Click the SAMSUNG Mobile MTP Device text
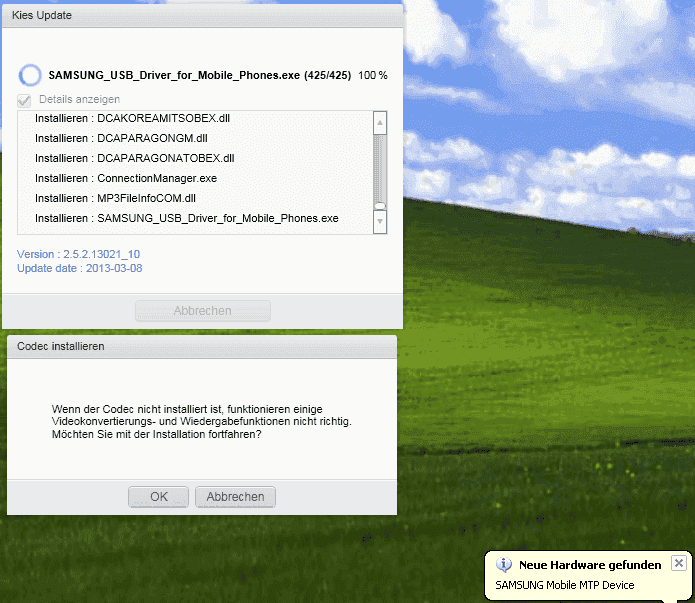This screenshot has width=695, height=603. [565, 585]
